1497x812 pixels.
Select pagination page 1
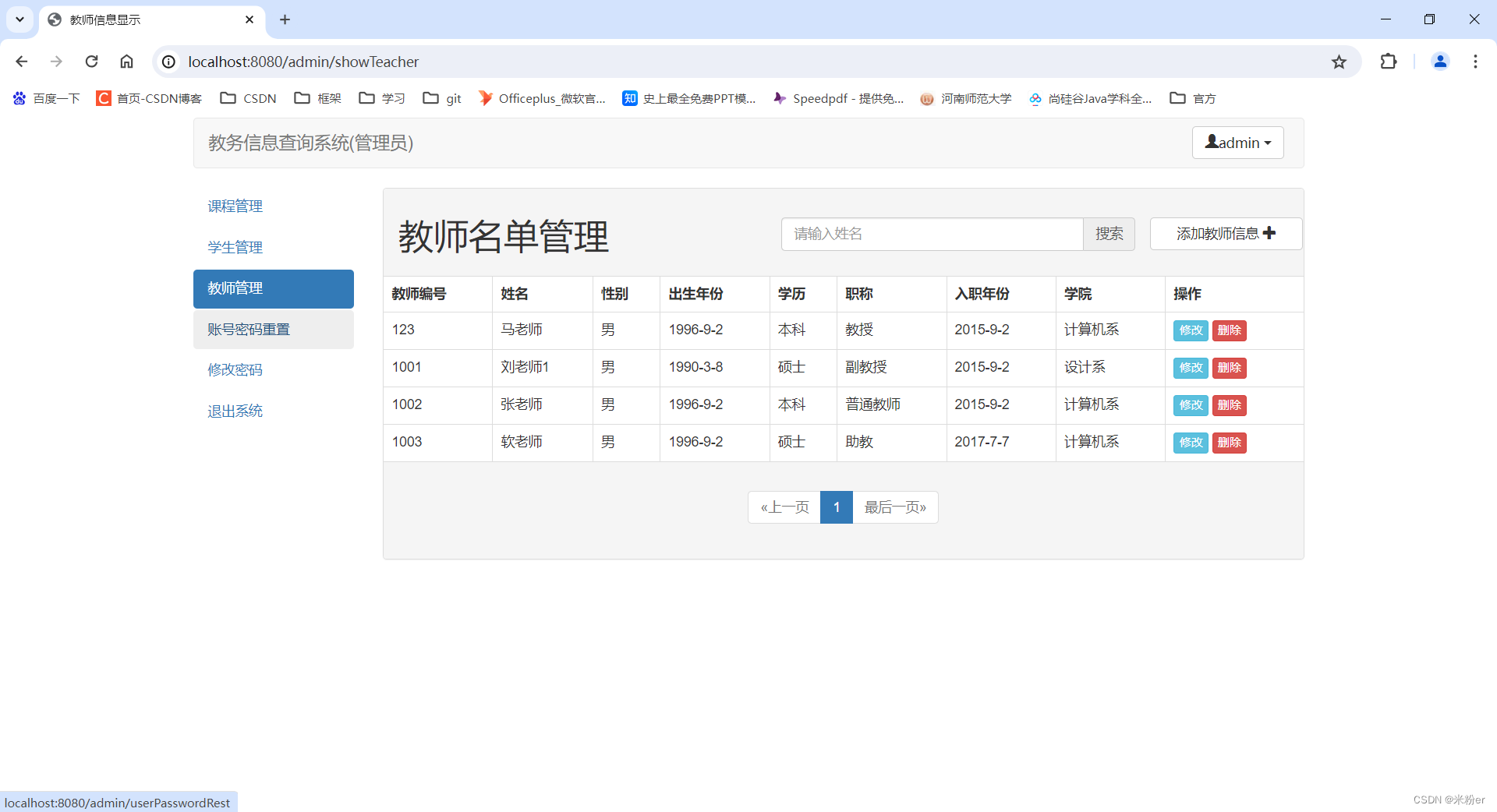837,507
